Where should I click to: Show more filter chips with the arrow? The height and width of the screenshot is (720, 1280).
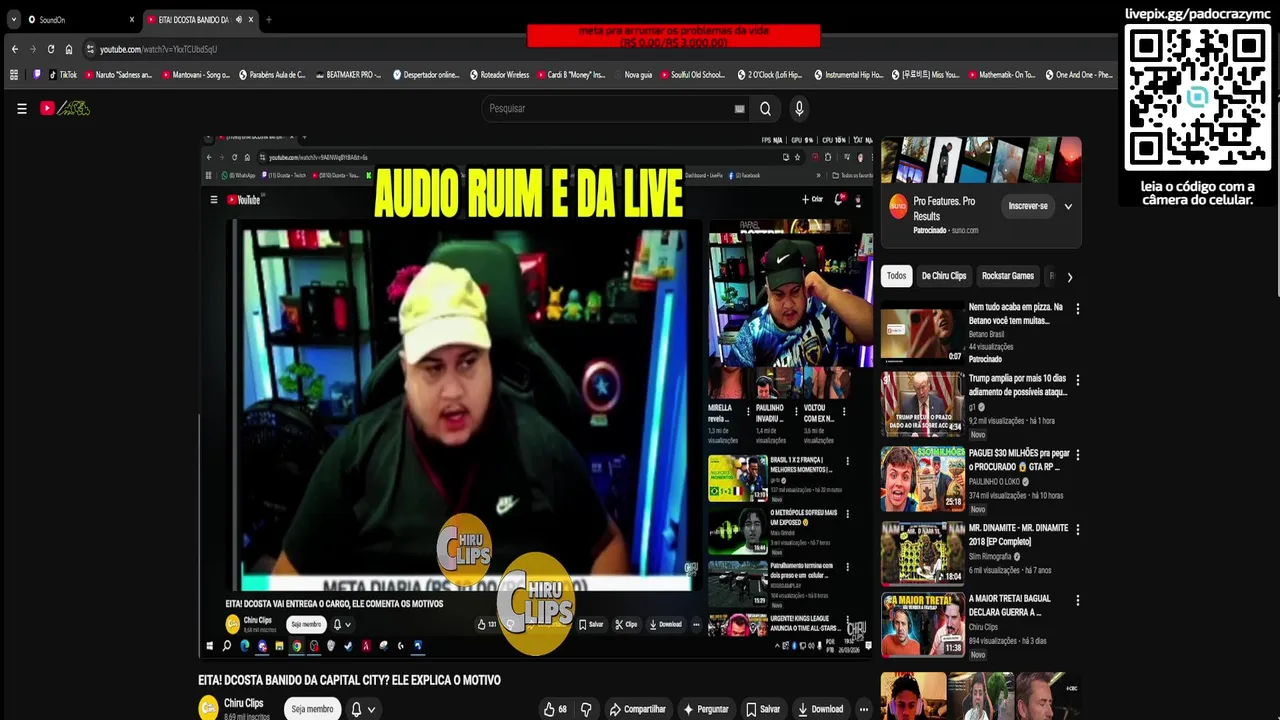[1069, 277]
